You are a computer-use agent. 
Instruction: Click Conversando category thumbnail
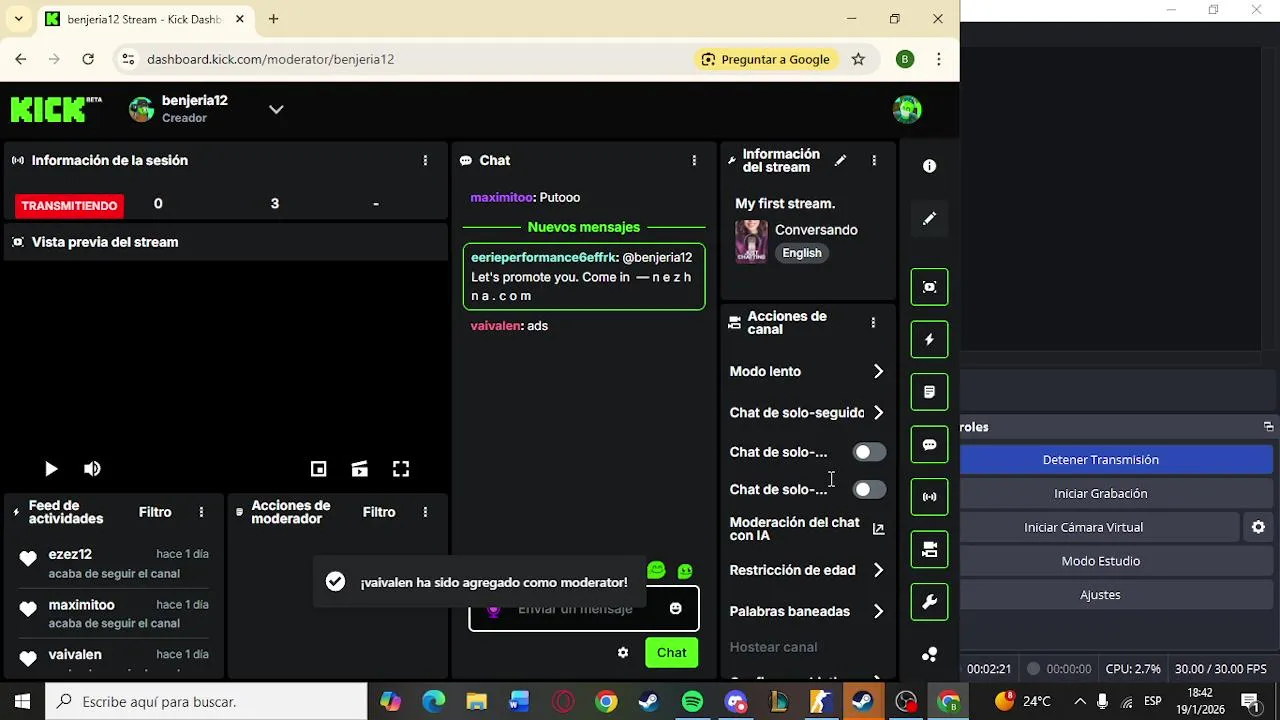point(751,241)
